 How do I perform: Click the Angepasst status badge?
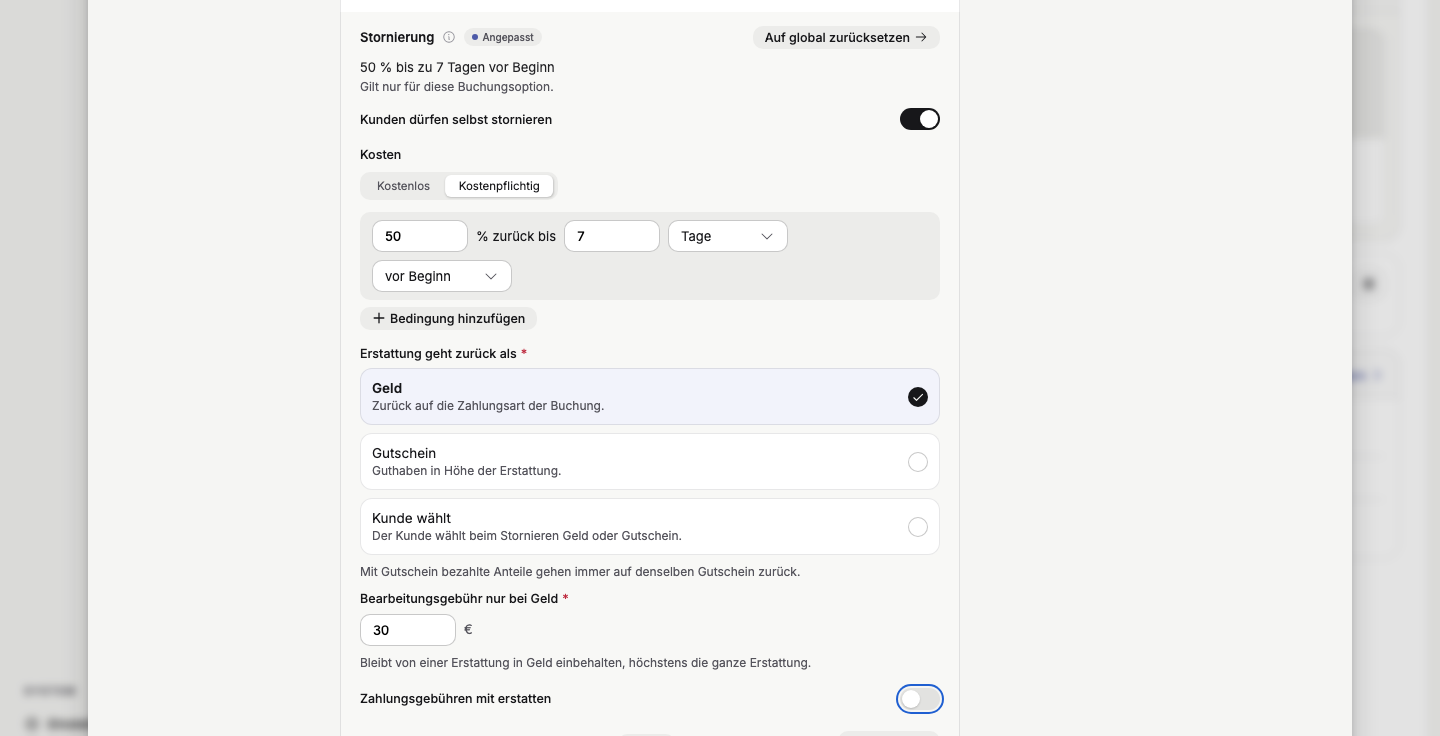[503, 37]
